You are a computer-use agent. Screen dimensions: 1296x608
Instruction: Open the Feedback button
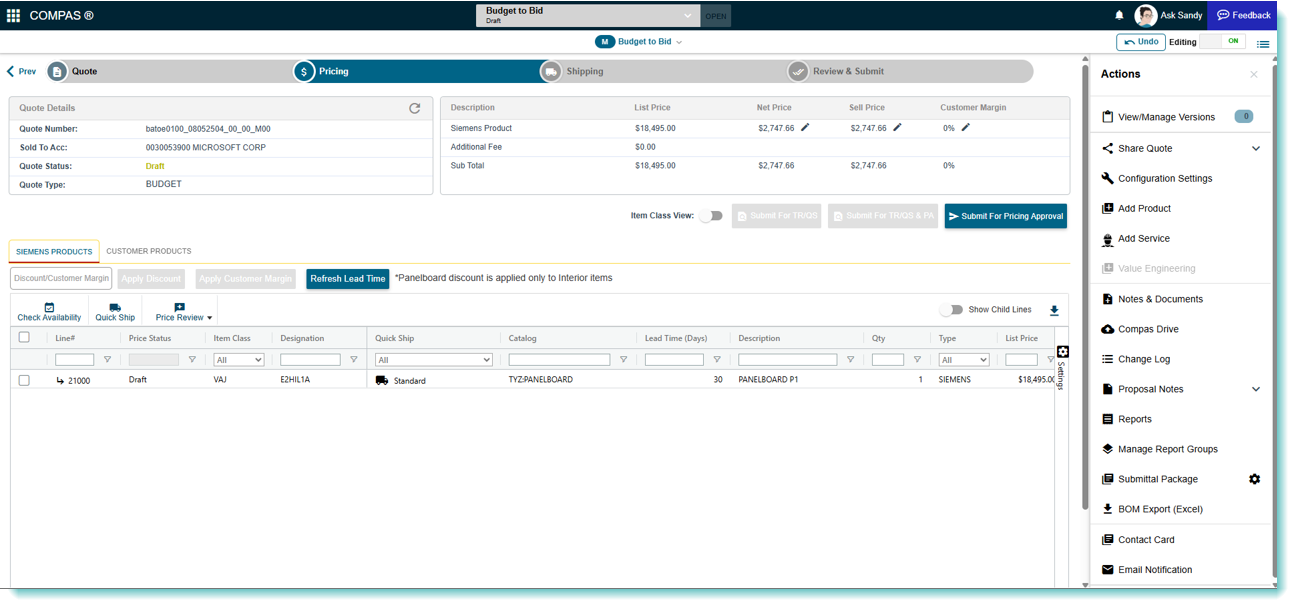point(1243,15)
